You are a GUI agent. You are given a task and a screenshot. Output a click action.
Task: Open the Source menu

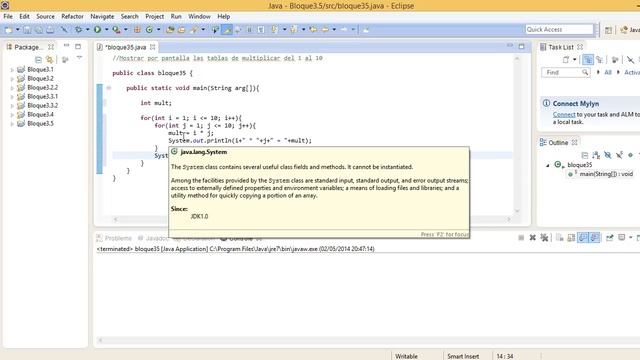coord(45,16)
